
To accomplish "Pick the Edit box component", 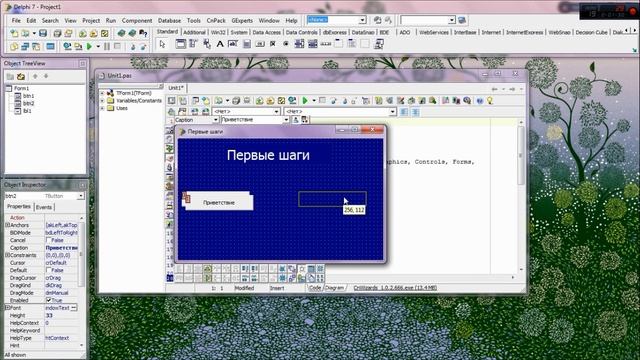I will [x=233, y=44].
